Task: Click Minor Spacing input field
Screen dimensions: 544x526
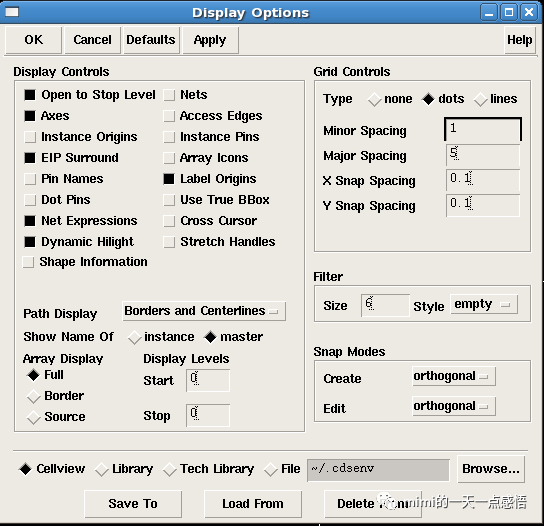Action: tap(483, 129)
